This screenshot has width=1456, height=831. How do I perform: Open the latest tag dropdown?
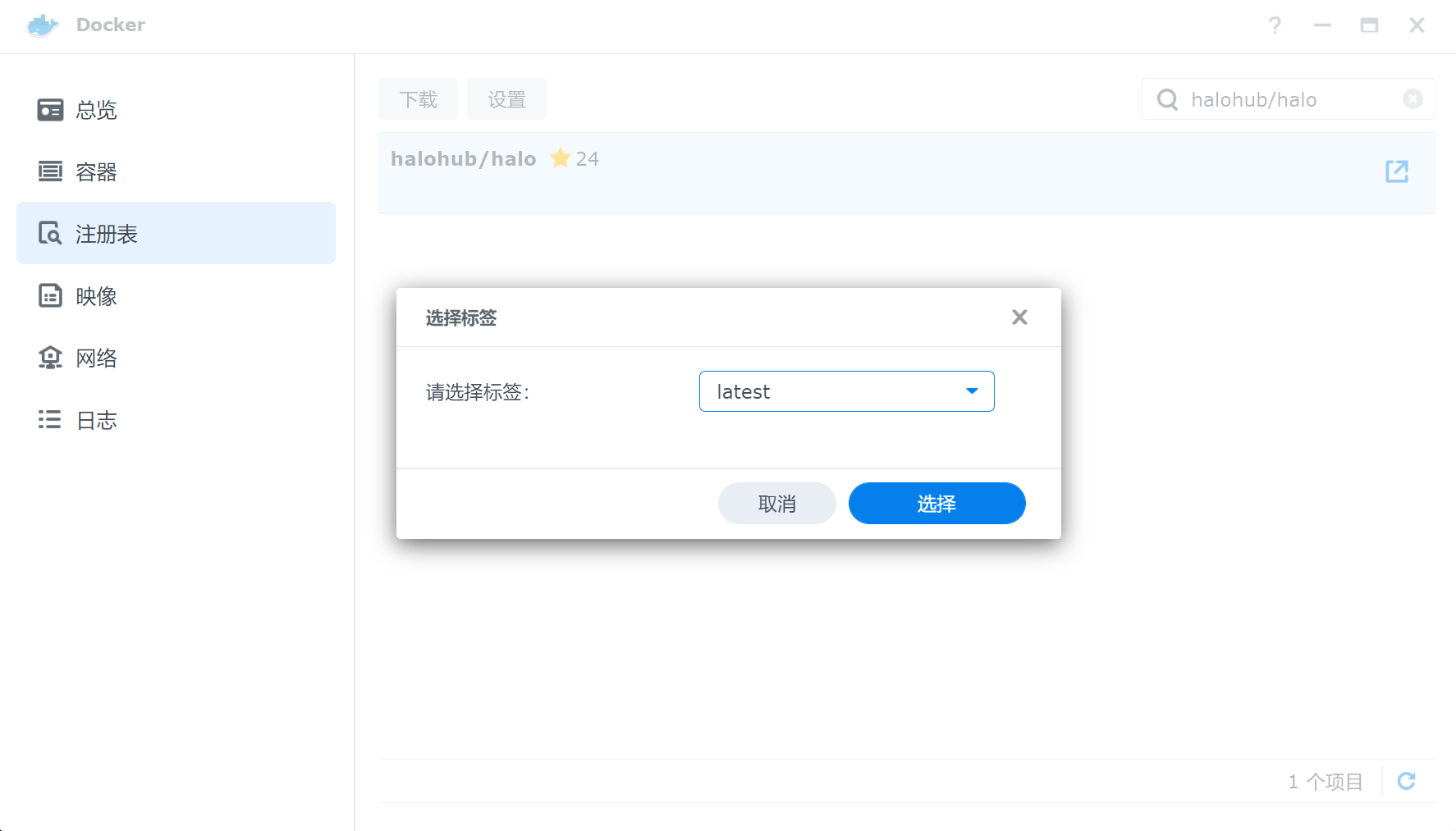[846, 391]
